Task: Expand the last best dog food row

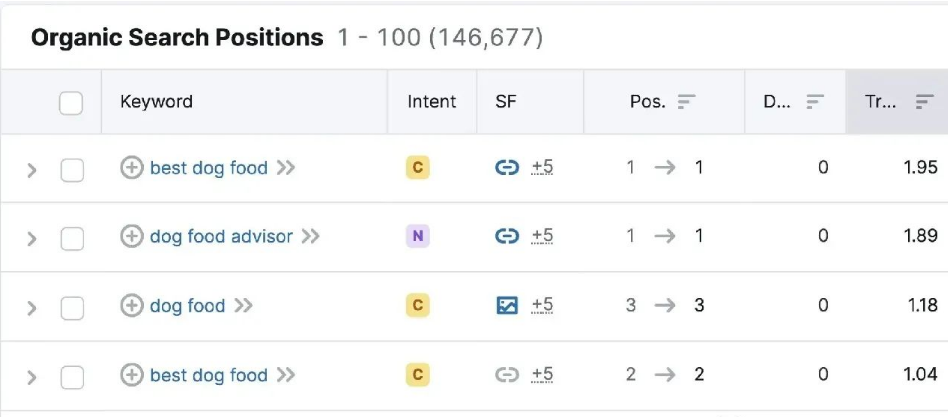Action: click(x=31, y=378)
